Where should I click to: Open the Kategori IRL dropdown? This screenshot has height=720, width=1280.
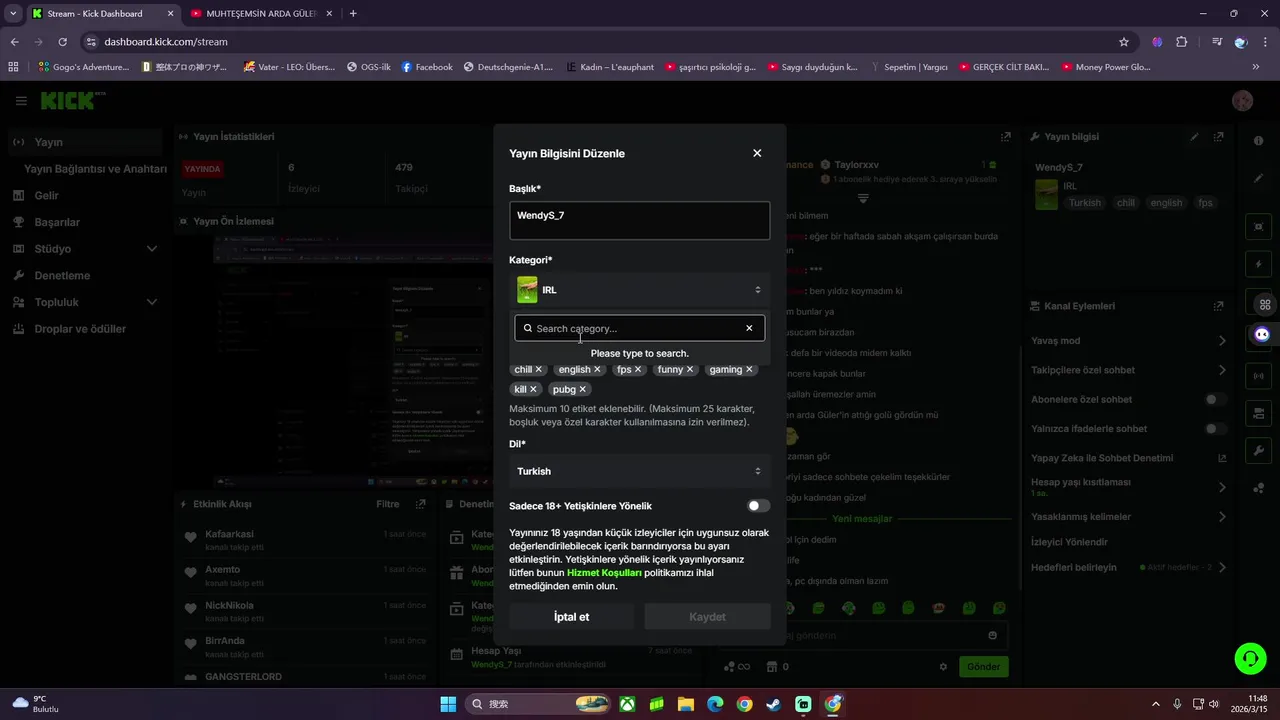click(x=639, y=290)
